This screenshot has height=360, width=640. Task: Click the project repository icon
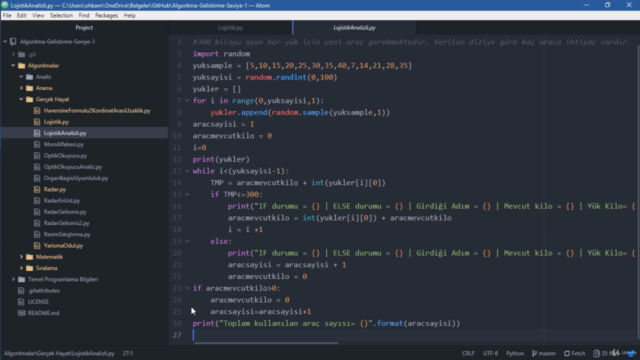13,42
